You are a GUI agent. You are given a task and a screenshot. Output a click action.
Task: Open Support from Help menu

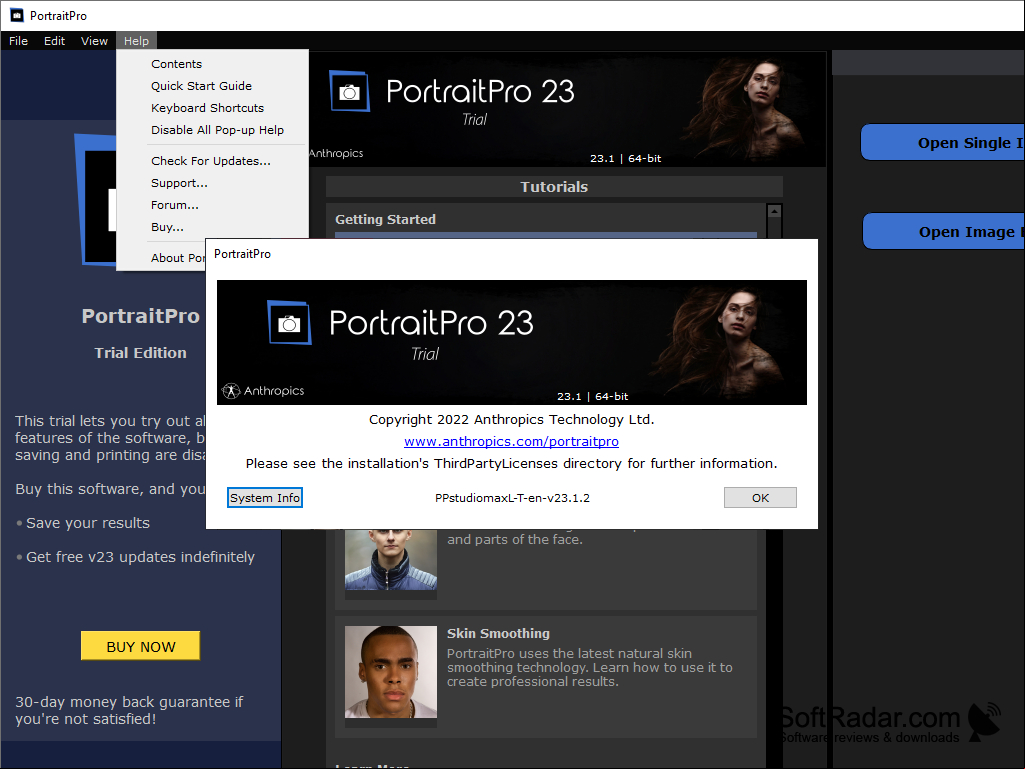[212, 183]
